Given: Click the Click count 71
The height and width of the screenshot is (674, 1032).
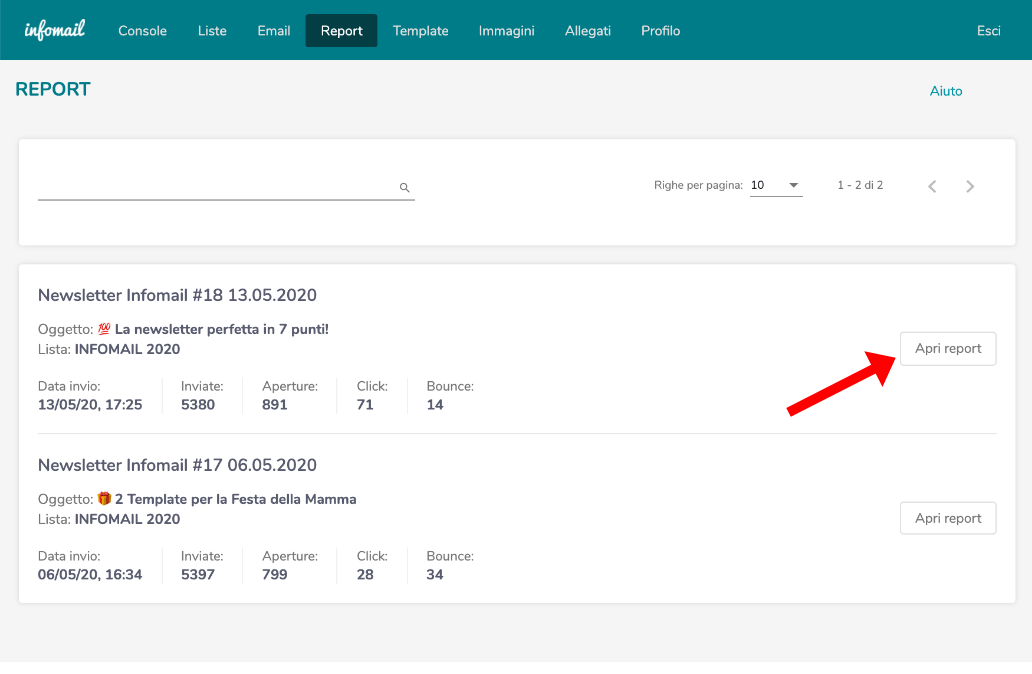Looking at the screenshot, I should coord(365,405).
